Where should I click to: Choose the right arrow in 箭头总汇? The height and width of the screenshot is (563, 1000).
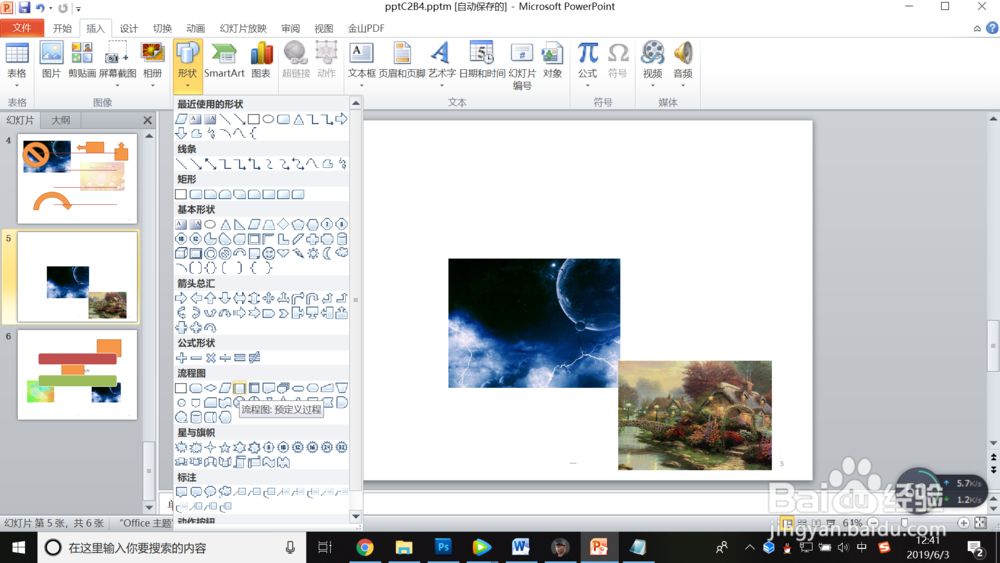coord(181,298)
